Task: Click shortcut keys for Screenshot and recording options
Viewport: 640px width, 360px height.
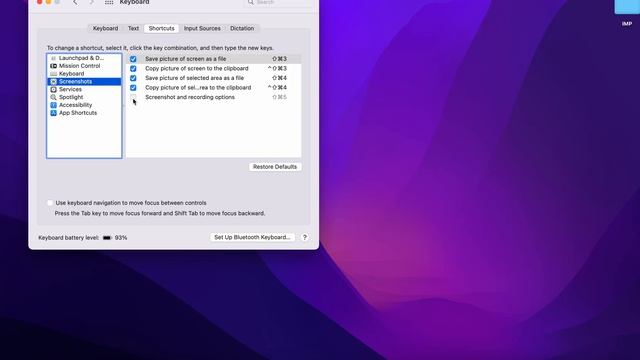Action: (x=280, y=97)
